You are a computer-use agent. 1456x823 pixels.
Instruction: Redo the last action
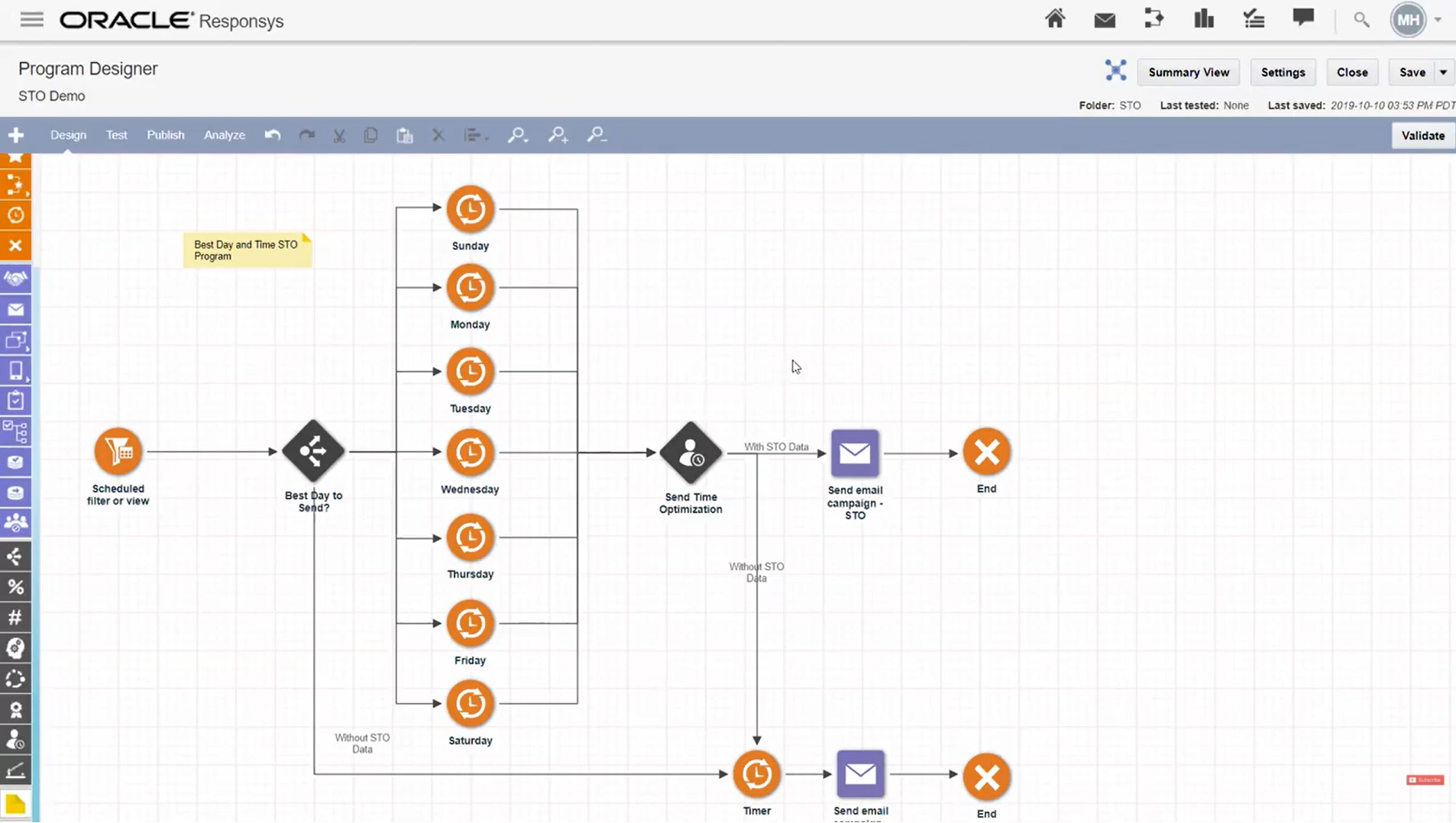[306, 135]
